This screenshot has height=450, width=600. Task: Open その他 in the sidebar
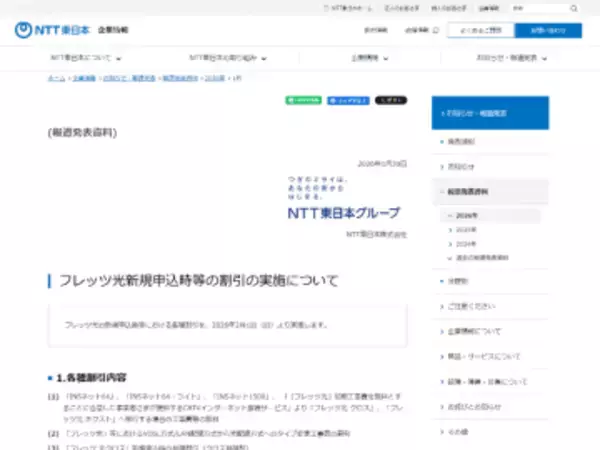(490, 432)
